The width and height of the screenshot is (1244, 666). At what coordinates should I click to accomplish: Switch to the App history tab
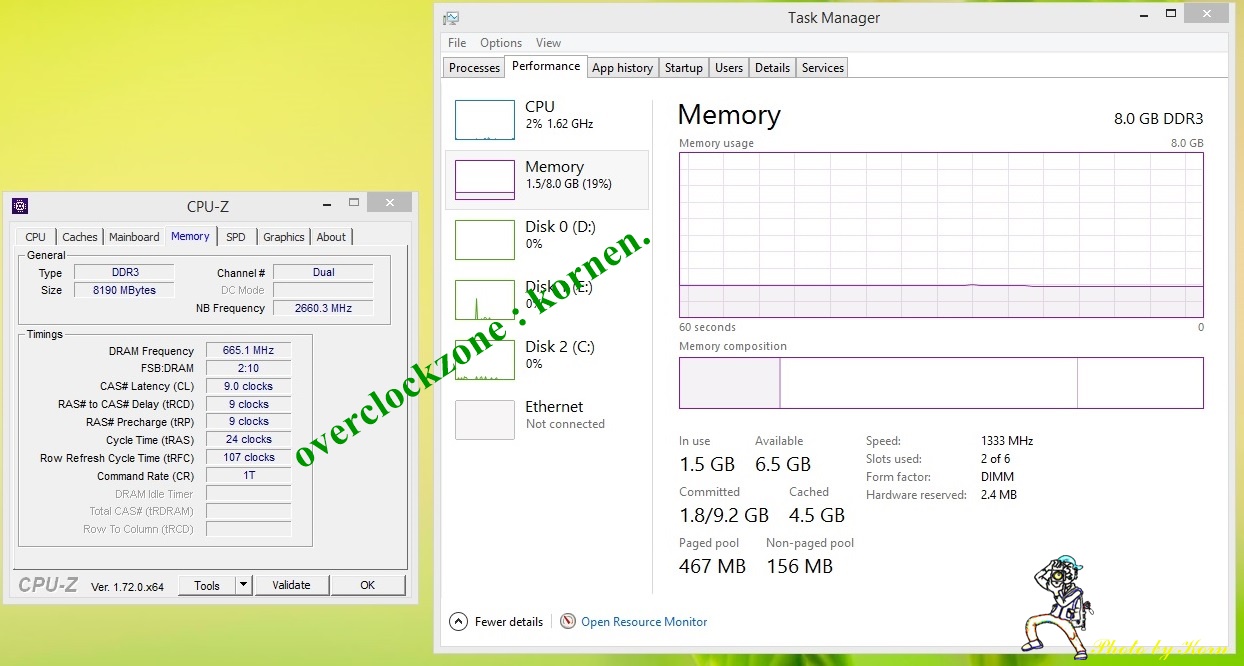pos(622,68)
